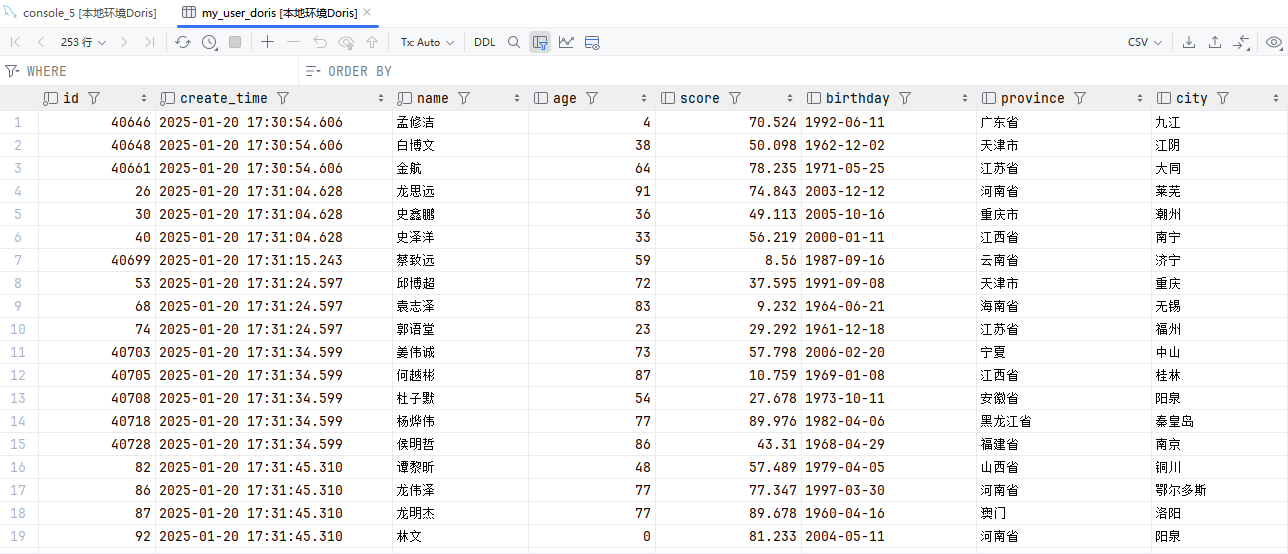1288x554 pixels.
Task: Open the CSV data extractor dropdown
Action: coord(1144,42)
